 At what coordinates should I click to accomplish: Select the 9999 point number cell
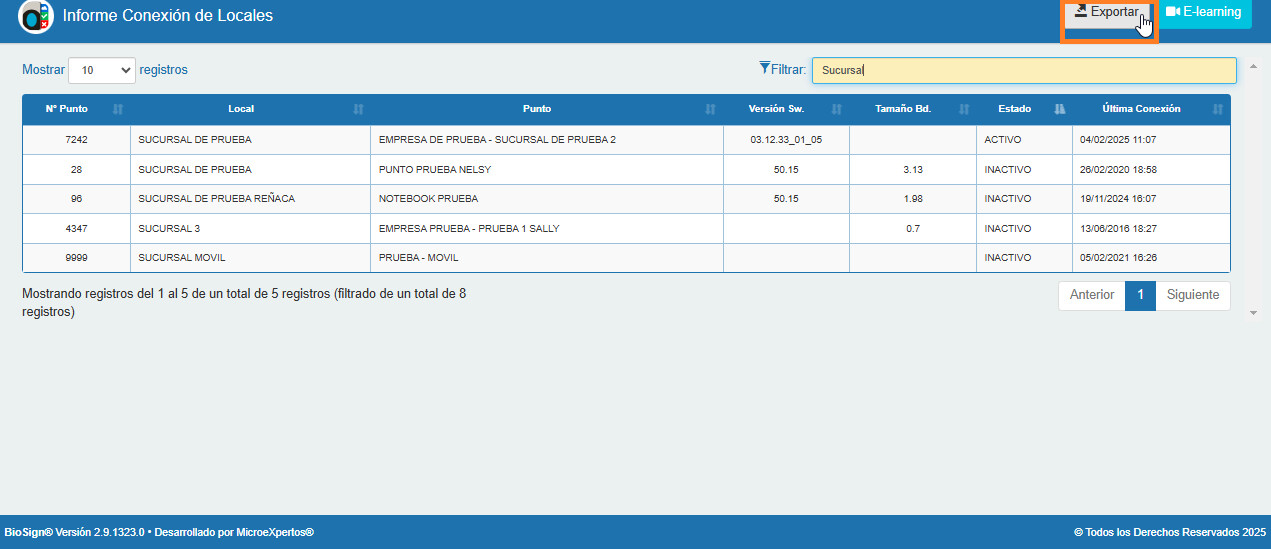[77, 257]
